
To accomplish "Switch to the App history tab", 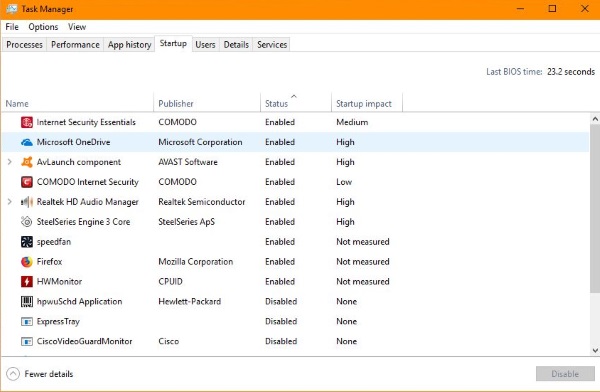I will [129, 44].
